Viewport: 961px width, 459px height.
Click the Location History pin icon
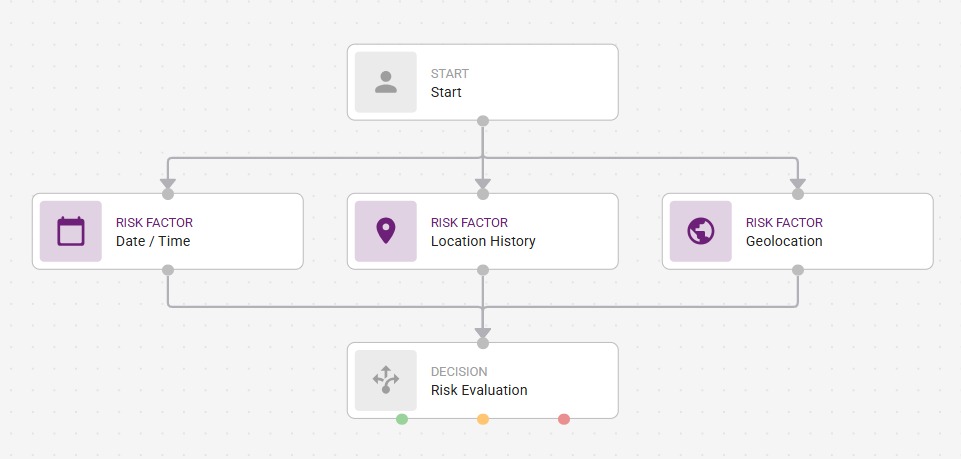click(386, 231)
